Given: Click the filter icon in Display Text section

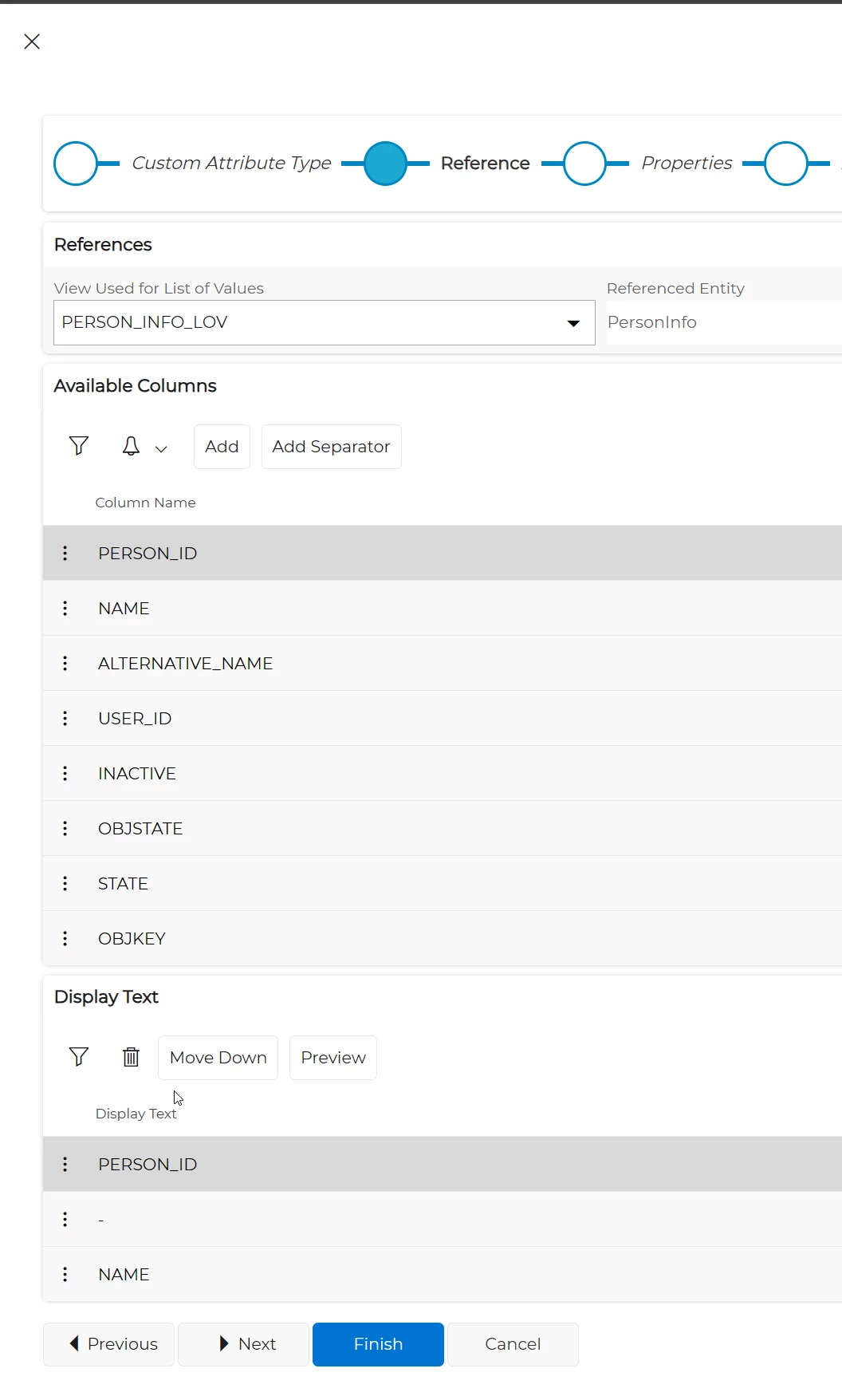Looking at the screenshot, I should click(x=78, y=1057).
